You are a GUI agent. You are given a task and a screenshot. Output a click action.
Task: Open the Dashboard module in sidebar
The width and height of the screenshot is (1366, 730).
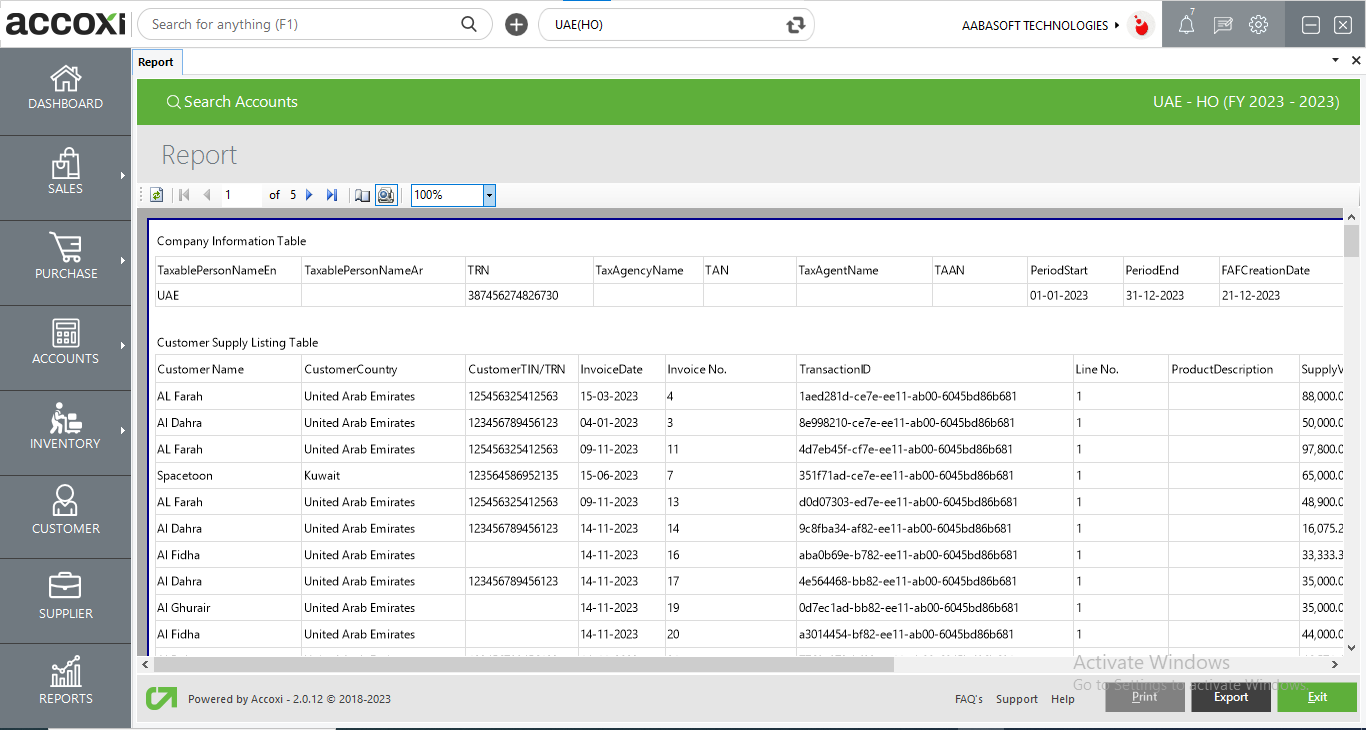pyautogui.click(x=65, y=90)
